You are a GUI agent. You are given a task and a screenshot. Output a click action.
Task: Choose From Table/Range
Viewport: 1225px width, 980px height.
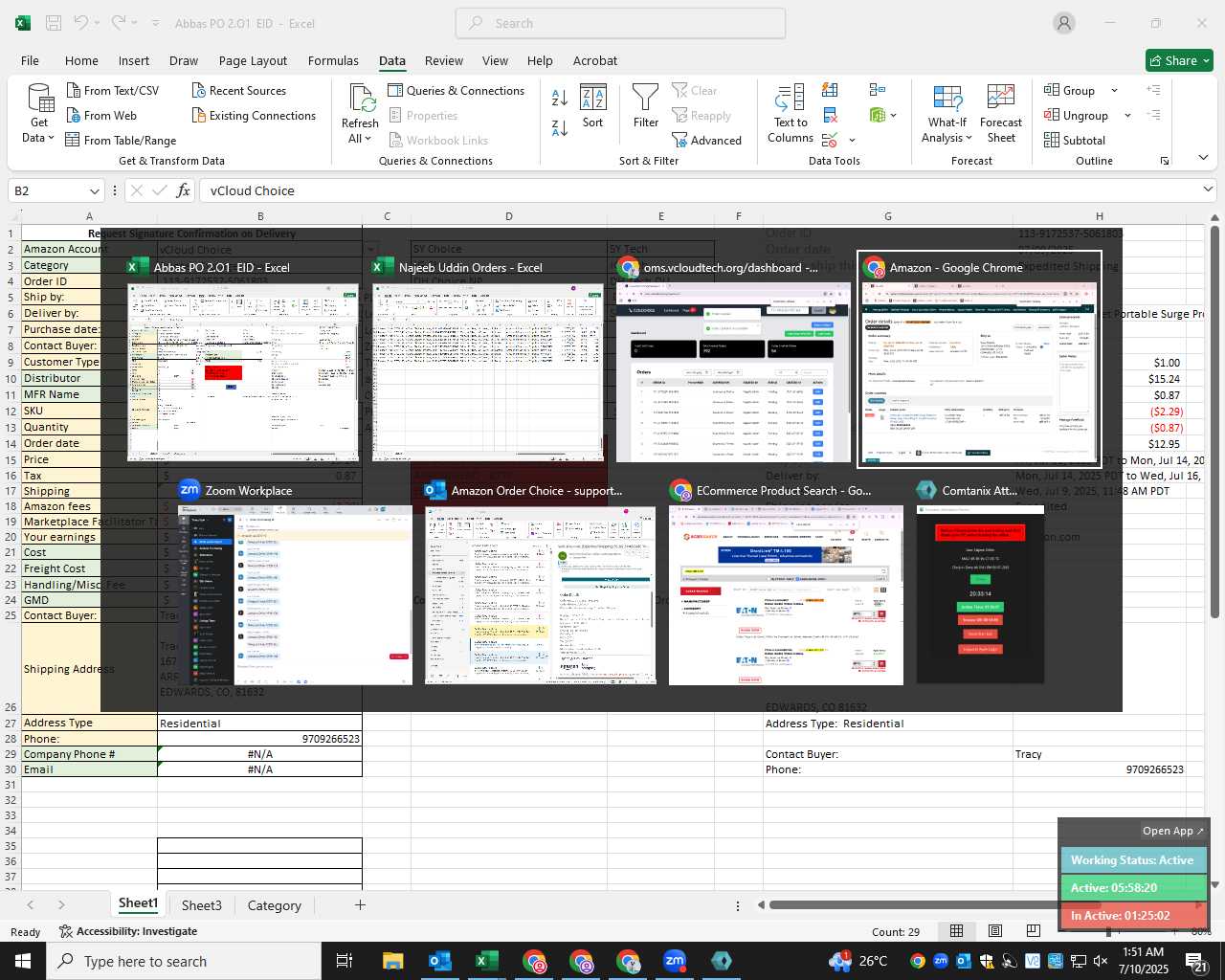coord(121,140)
